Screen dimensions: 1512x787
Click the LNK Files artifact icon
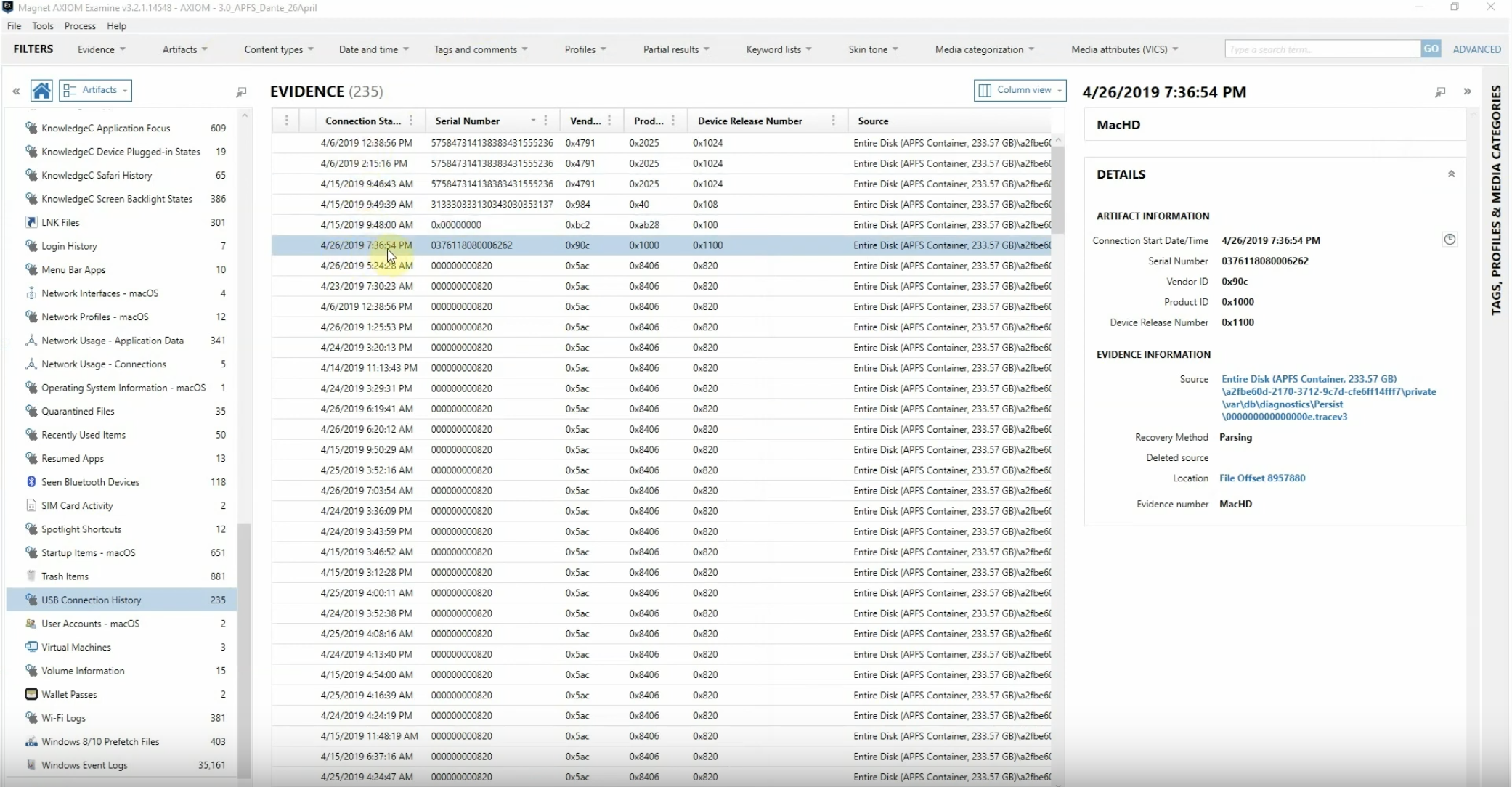point(31,222)
